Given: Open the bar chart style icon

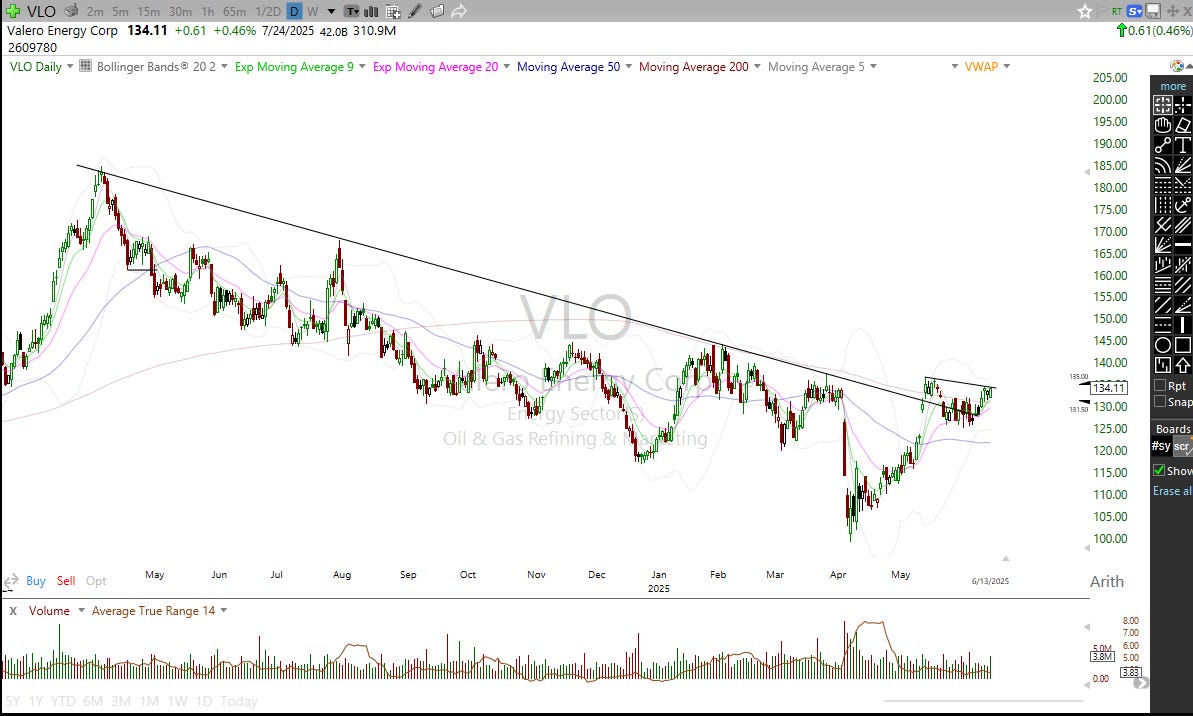Looking at the screenshot, I should pos(371,11).
